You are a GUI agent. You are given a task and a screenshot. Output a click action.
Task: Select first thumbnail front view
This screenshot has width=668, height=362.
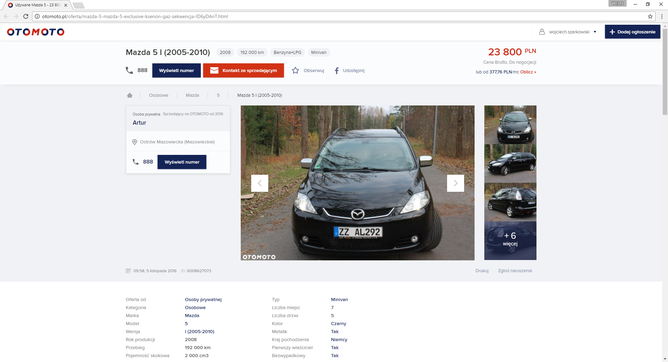[510, 124]
